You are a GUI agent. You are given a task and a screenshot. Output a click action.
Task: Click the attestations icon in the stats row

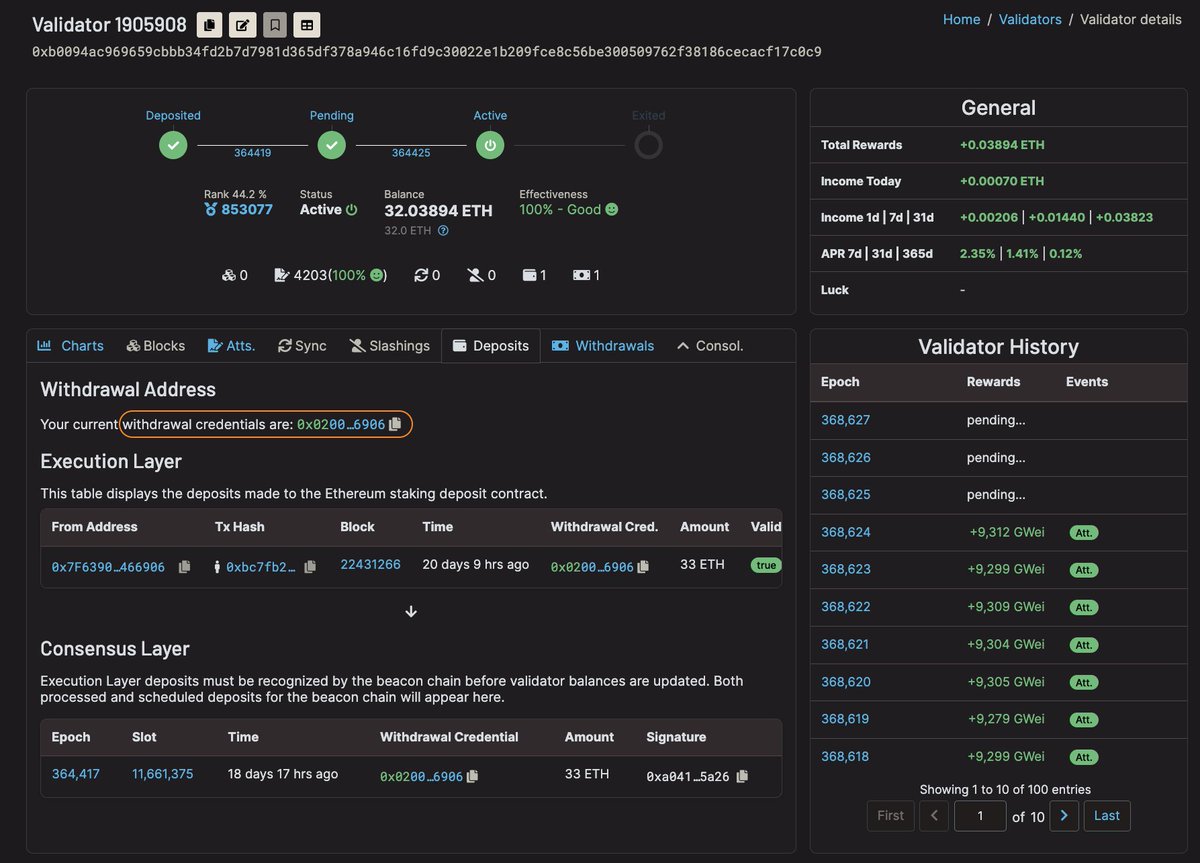282,274
